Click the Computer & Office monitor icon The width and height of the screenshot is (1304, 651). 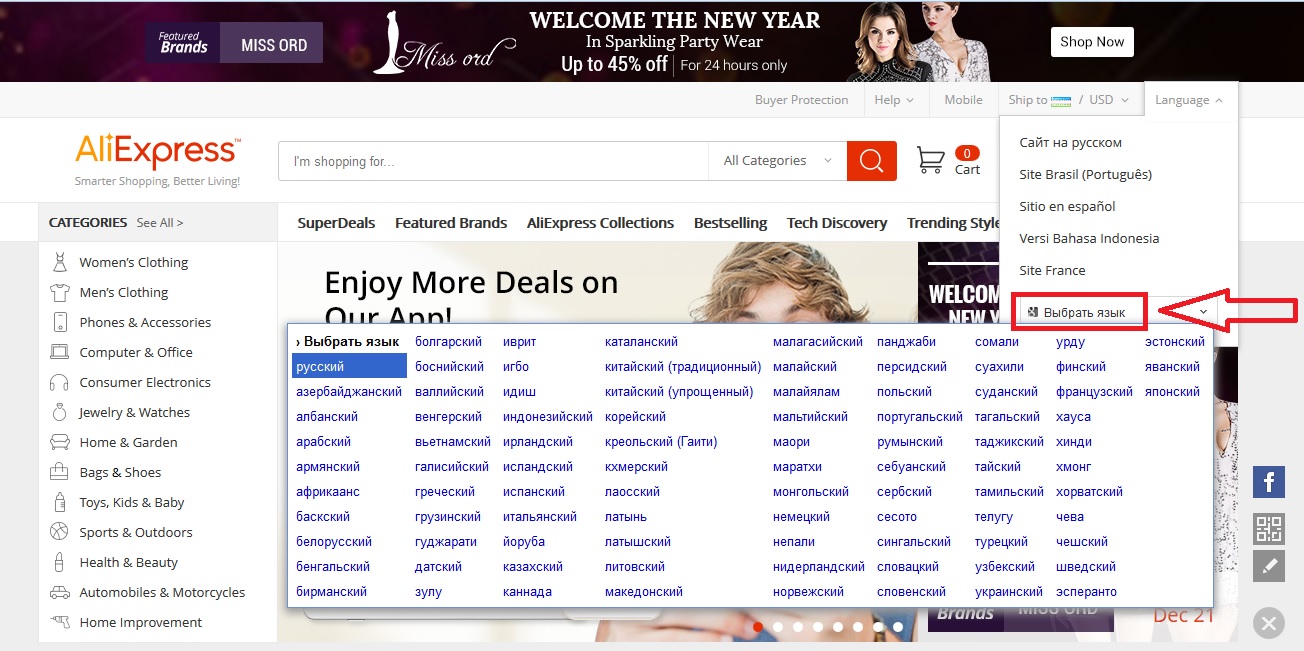click(x=60, y=352)
